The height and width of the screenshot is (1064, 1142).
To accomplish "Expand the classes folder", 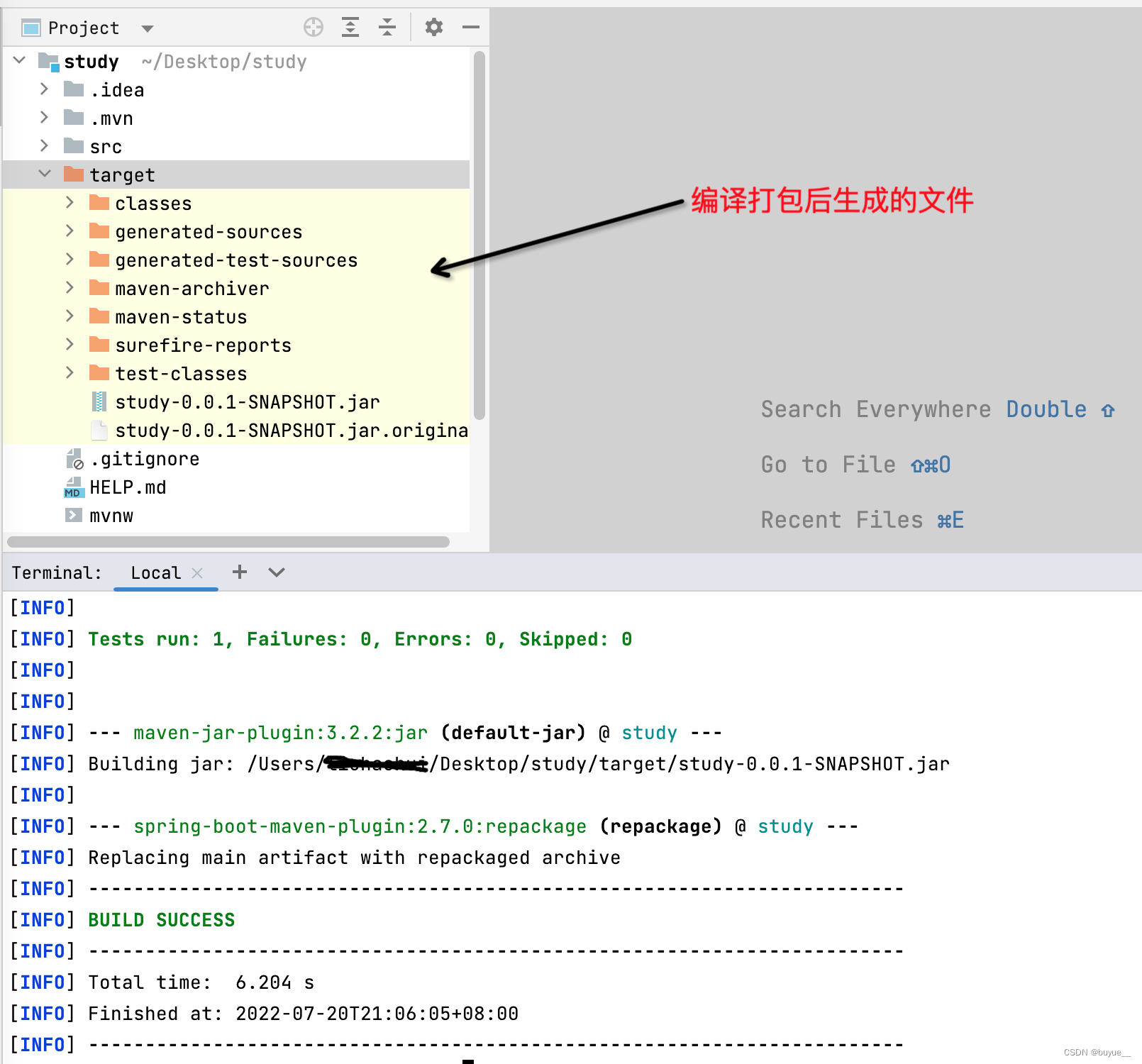I will 70,203.
